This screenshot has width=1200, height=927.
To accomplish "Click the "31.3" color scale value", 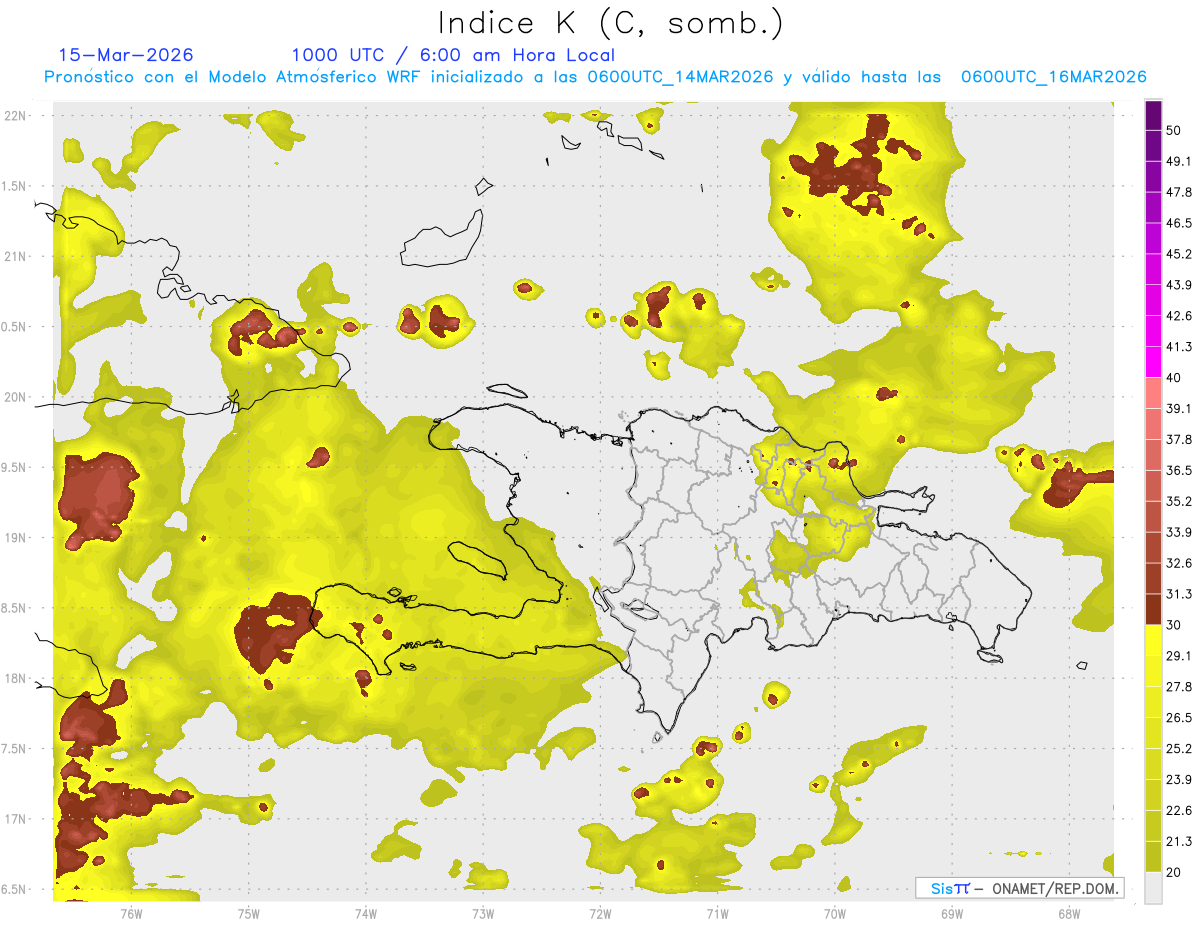I will [x=1180, y=594].
